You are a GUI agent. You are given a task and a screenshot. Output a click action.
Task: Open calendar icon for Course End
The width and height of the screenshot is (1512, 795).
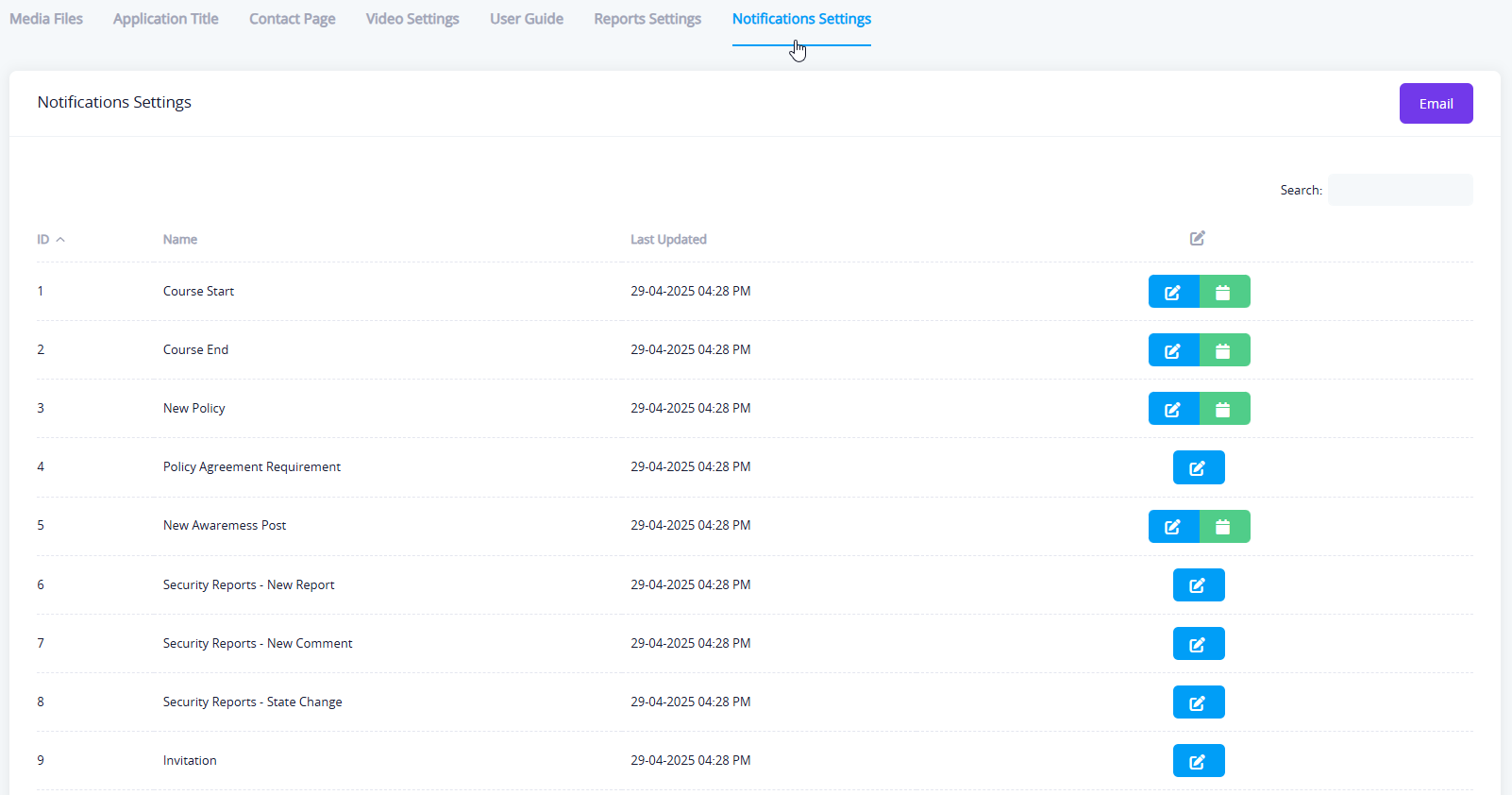(1224, 350)
